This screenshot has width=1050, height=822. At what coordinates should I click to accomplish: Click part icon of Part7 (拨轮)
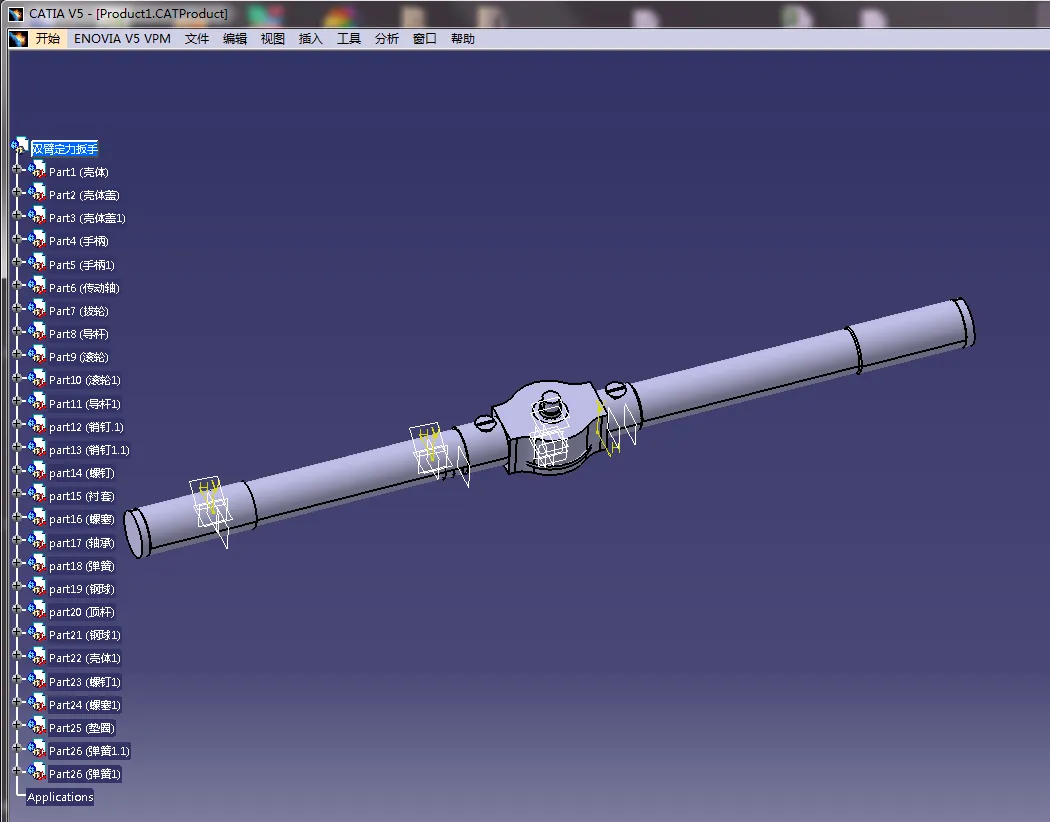click(38, 309)
